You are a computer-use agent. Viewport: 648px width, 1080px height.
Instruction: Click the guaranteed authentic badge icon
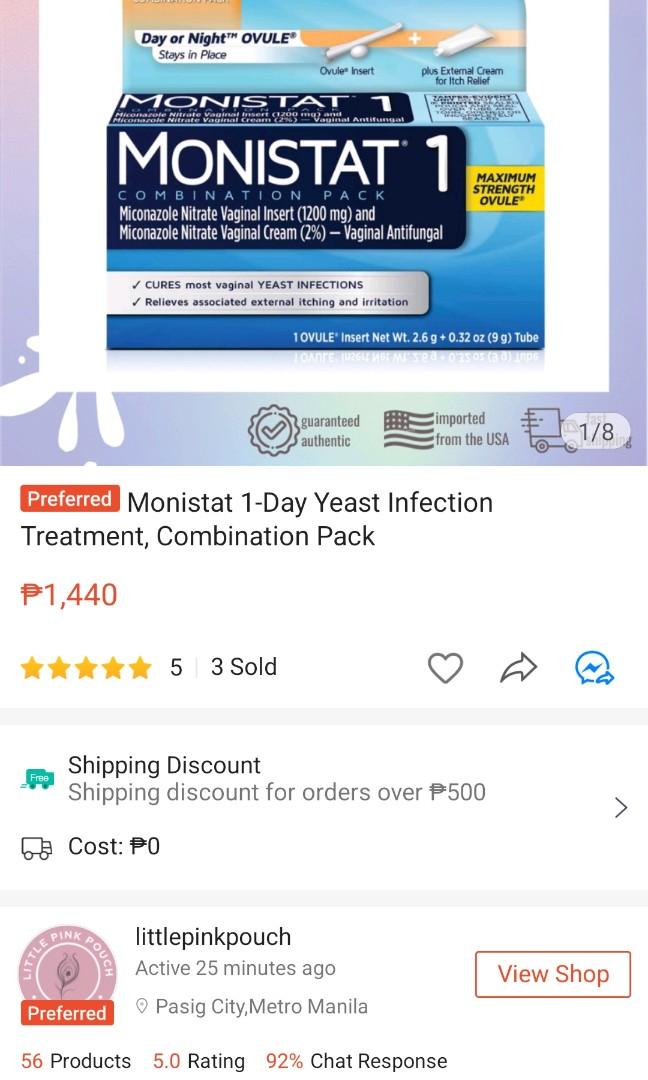(273, 430)
